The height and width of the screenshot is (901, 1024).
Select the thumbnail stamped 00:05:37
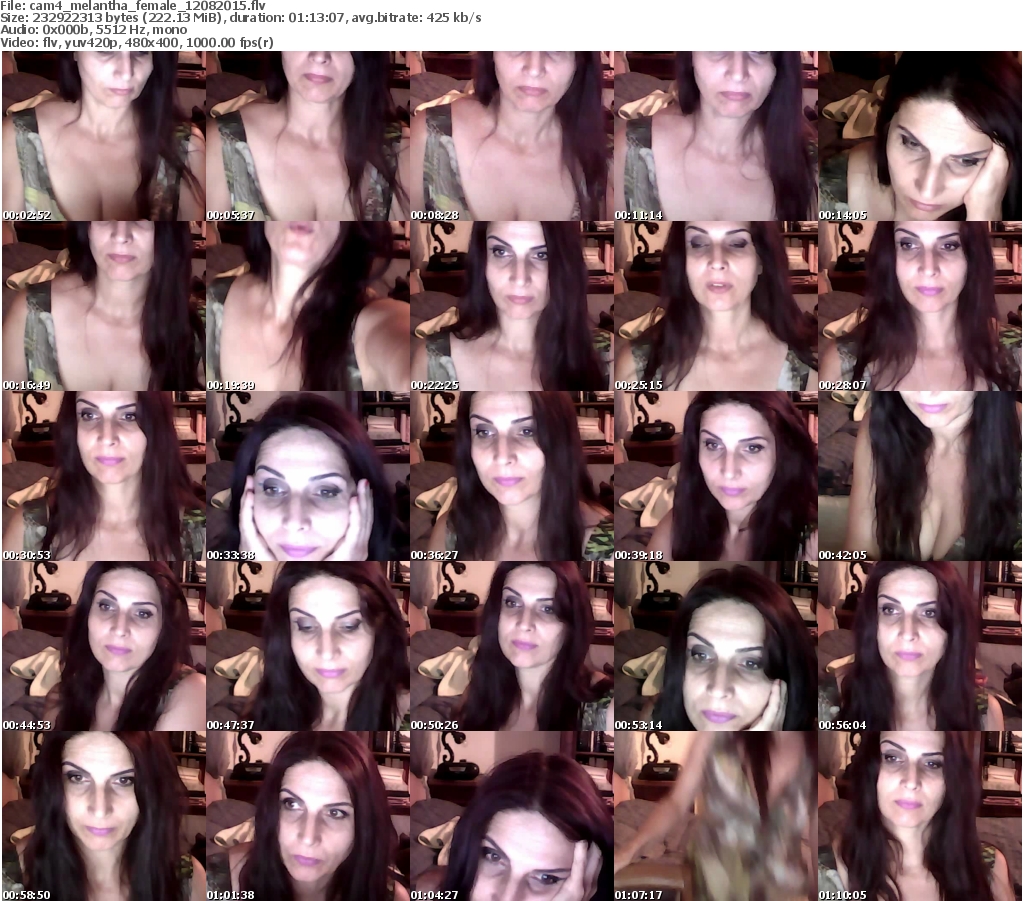[x=308, y=136]
